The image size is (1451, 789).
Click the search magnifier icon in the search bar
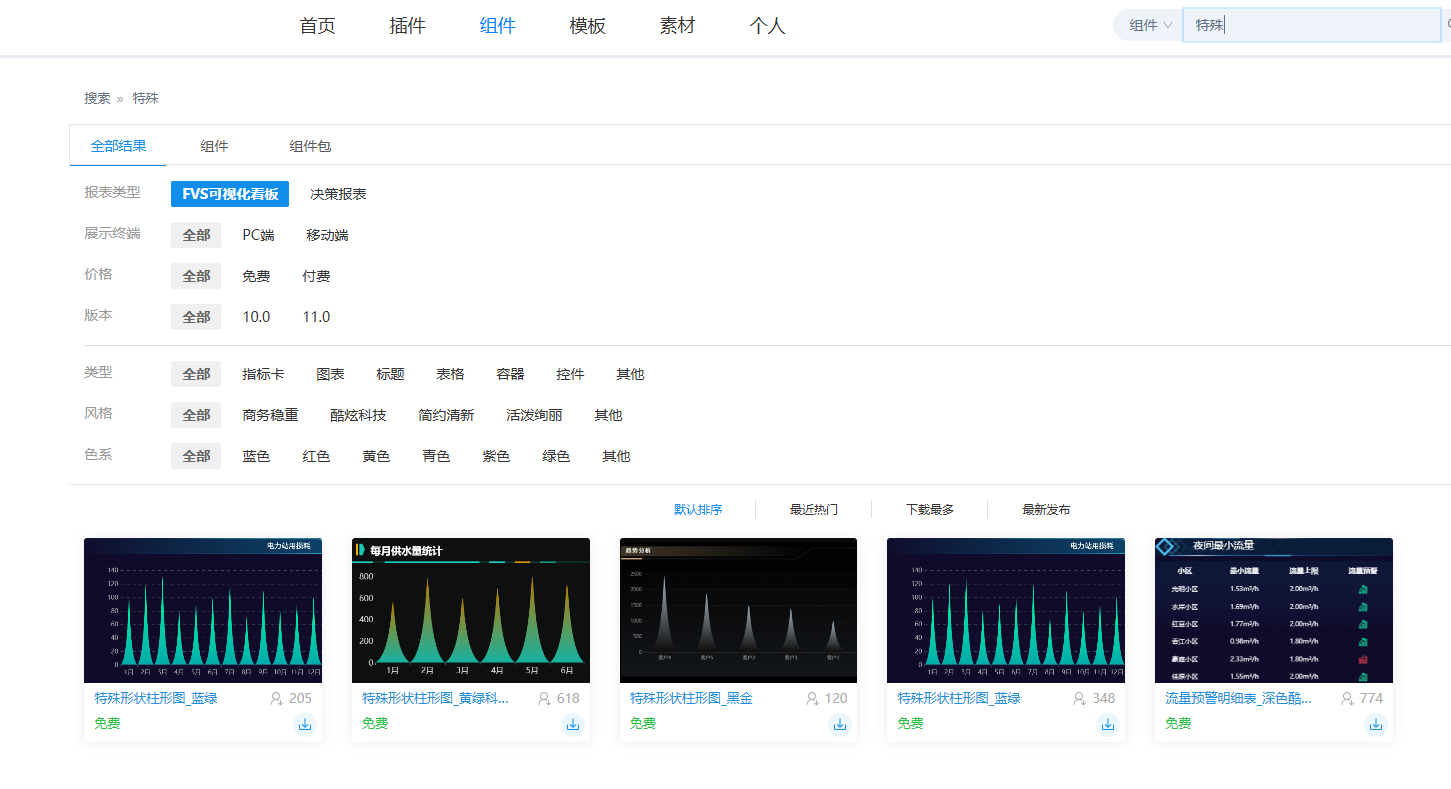[x=1447, y=25]
